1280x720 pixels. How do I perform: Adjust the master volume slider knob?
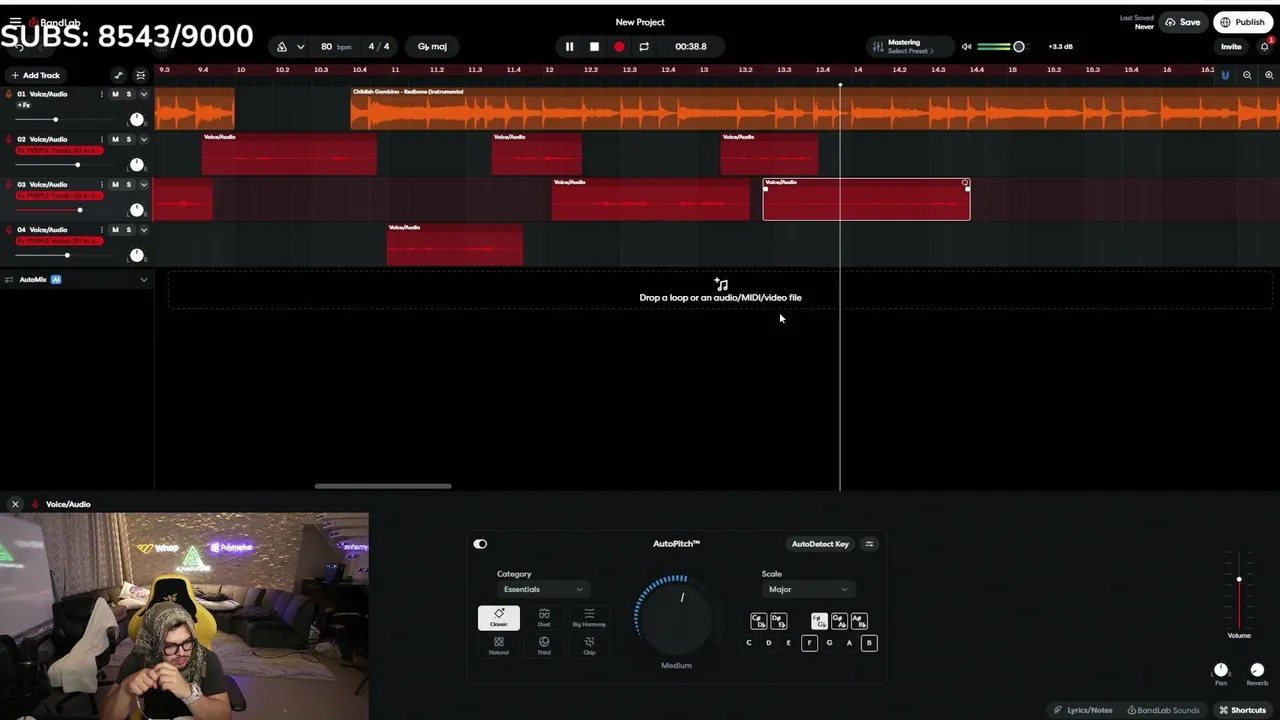coord(1019,47)
